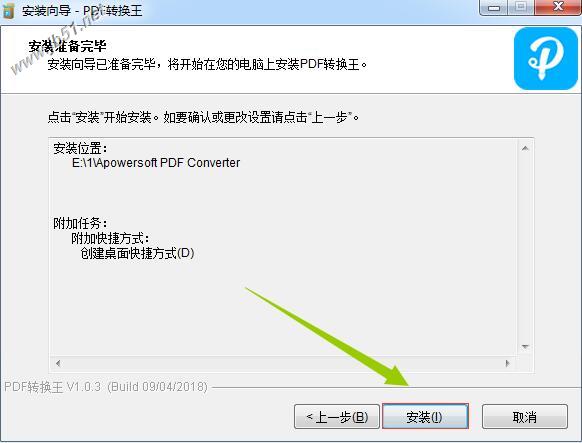The image size is (582, 443).
Task: Click the blue PDF转换王 logo
Action: (x=546, y=59)
